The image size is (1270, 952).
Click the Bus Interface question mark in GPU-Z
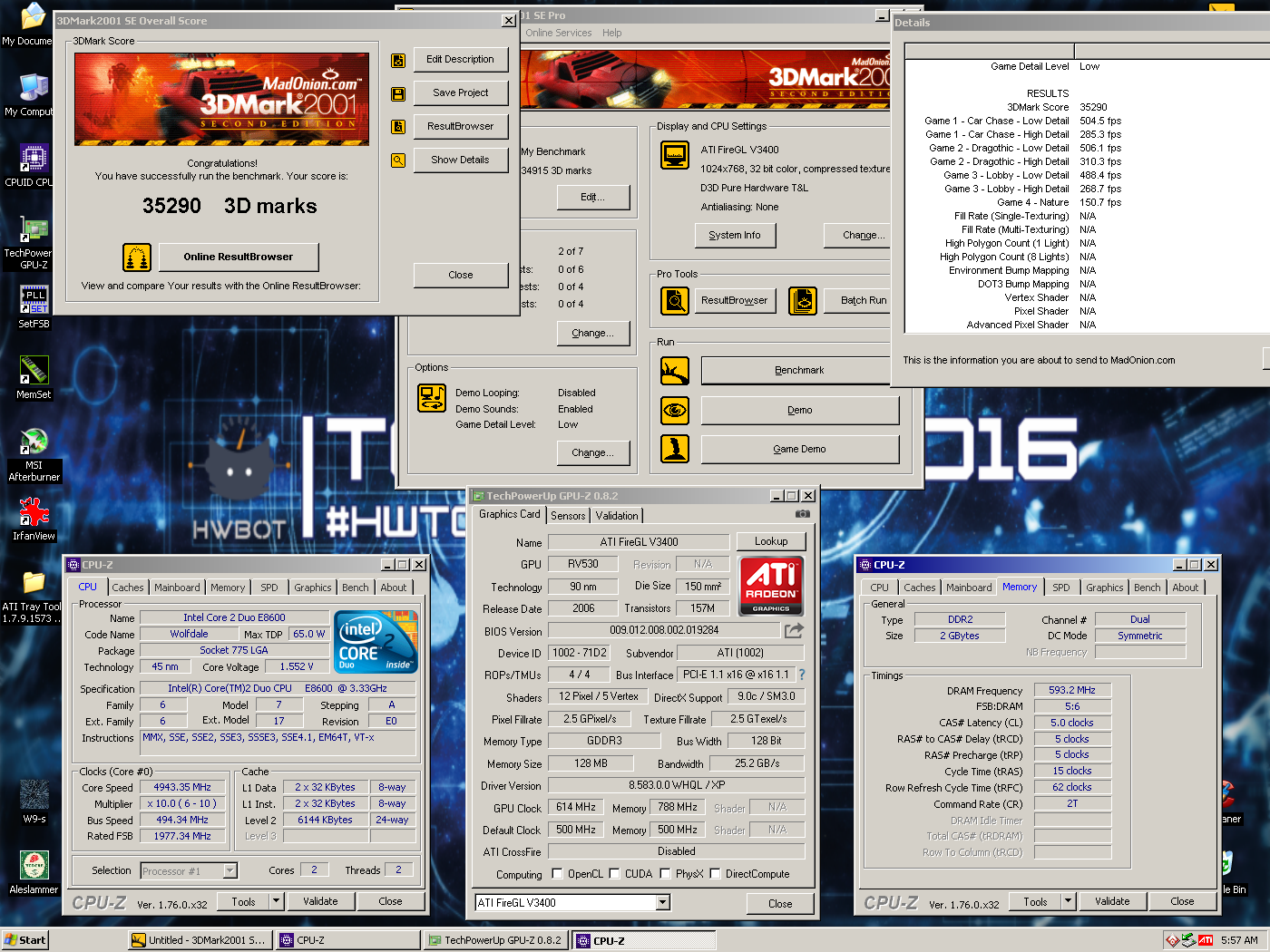(x=802, y=675)
